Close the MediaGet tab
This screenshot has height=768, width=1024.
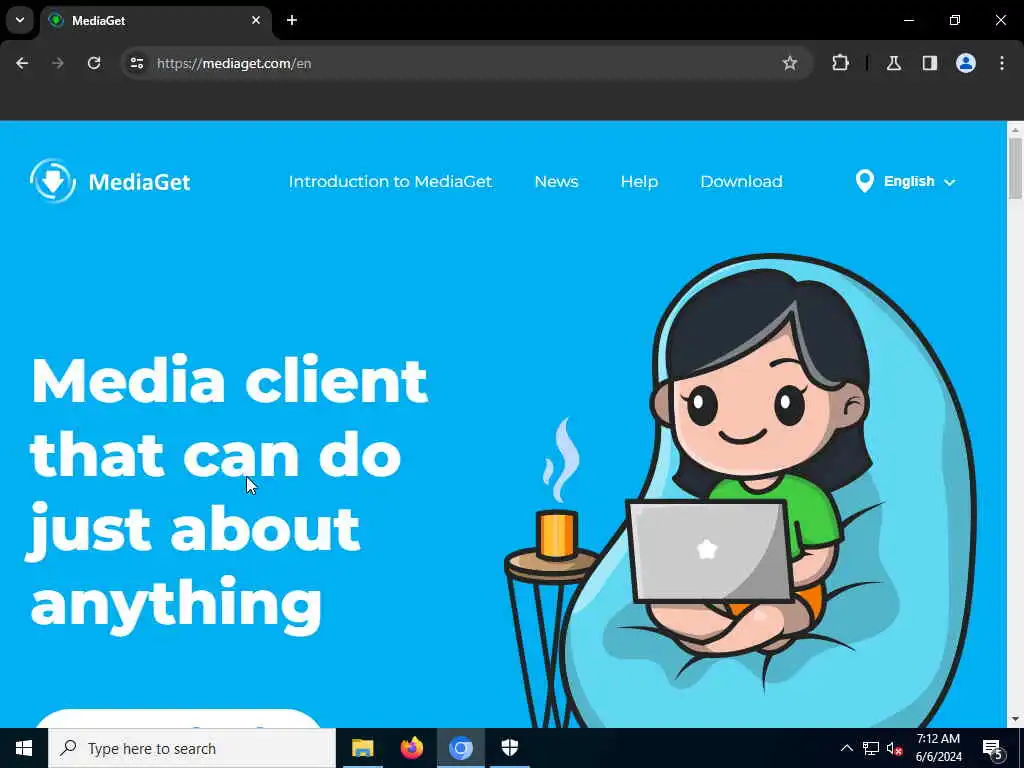pyautogui.click(x=256, y=20)
